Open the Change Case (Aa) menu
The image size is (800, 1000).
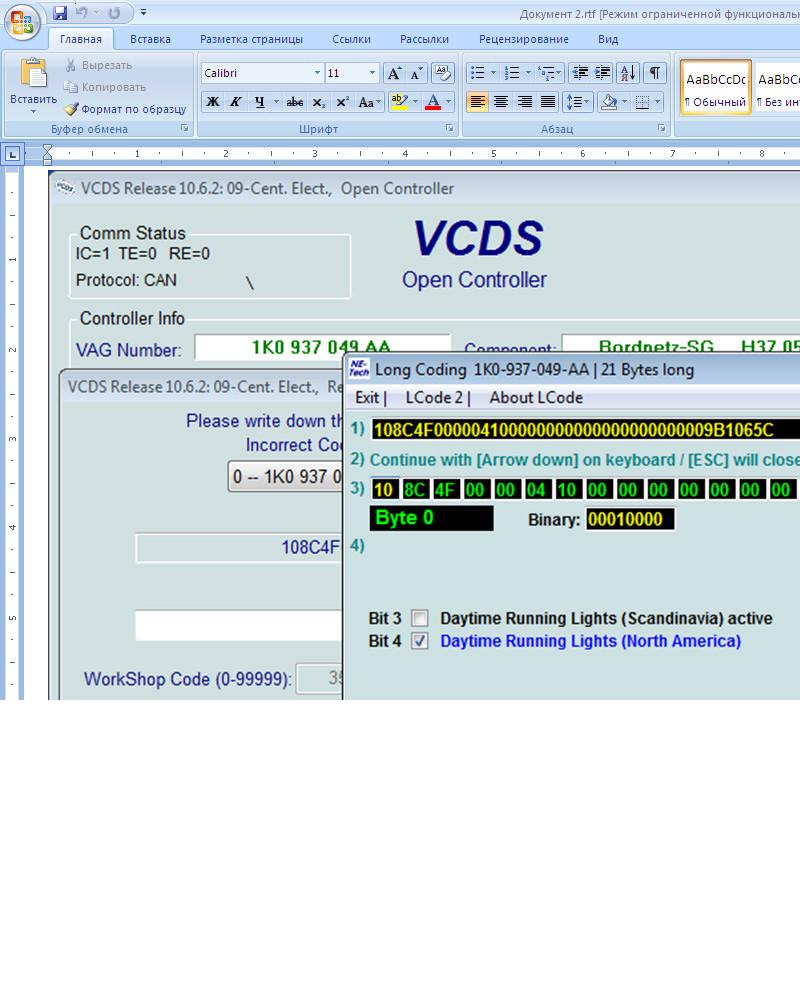(369, 102)
